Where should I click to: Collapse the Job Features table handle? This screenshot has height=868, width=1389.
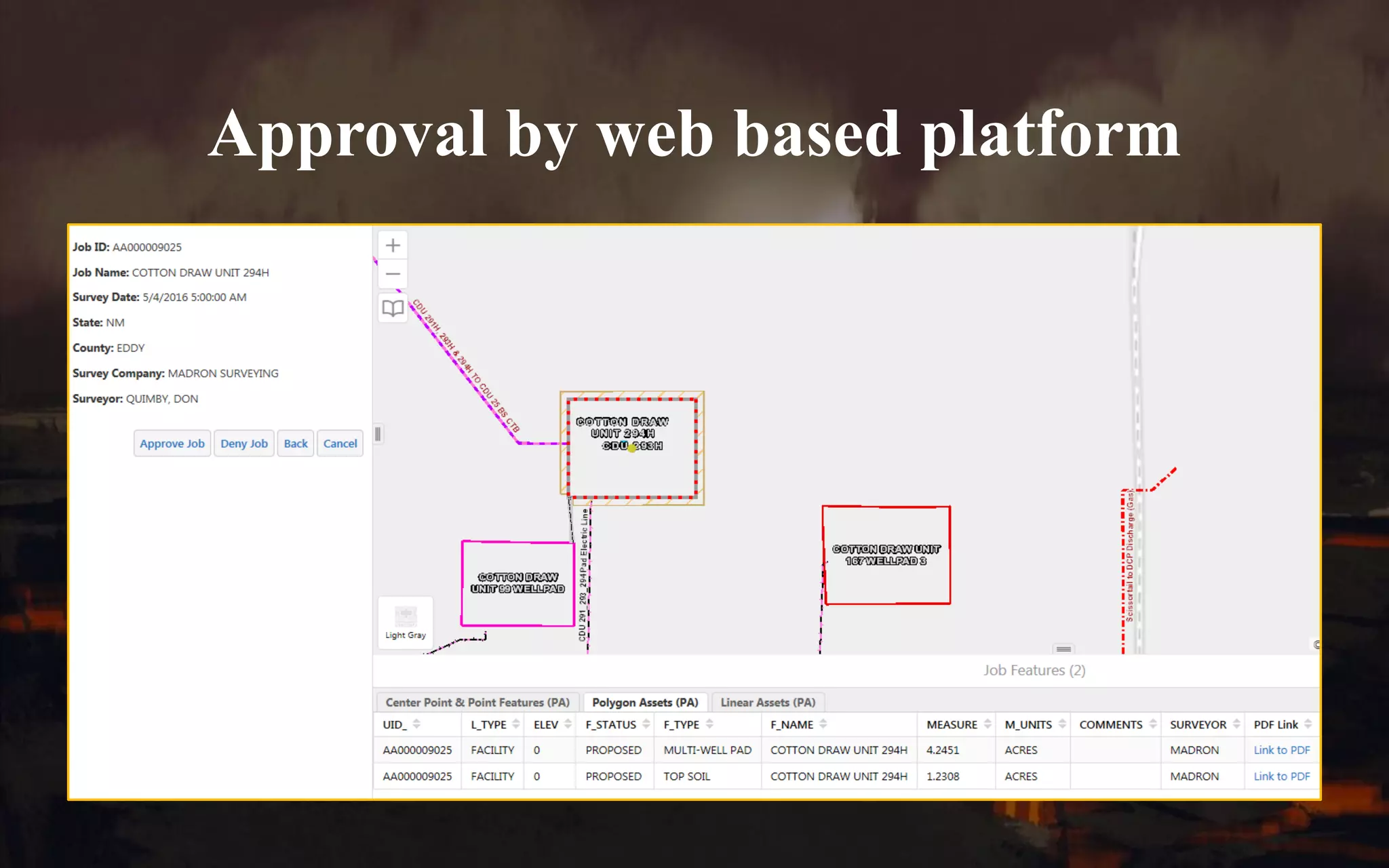pyautogui.click(x=1063, y=649)
